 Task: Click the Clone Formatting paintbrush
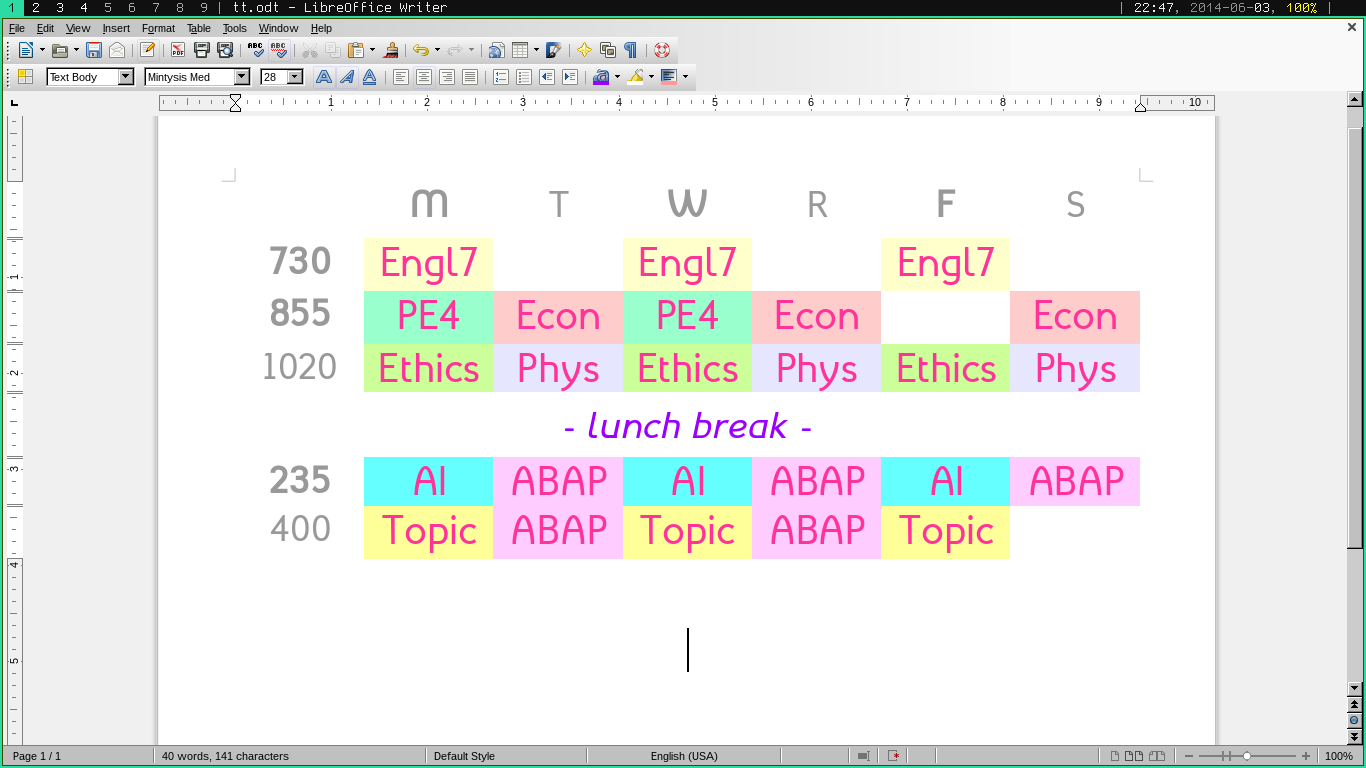392,50
